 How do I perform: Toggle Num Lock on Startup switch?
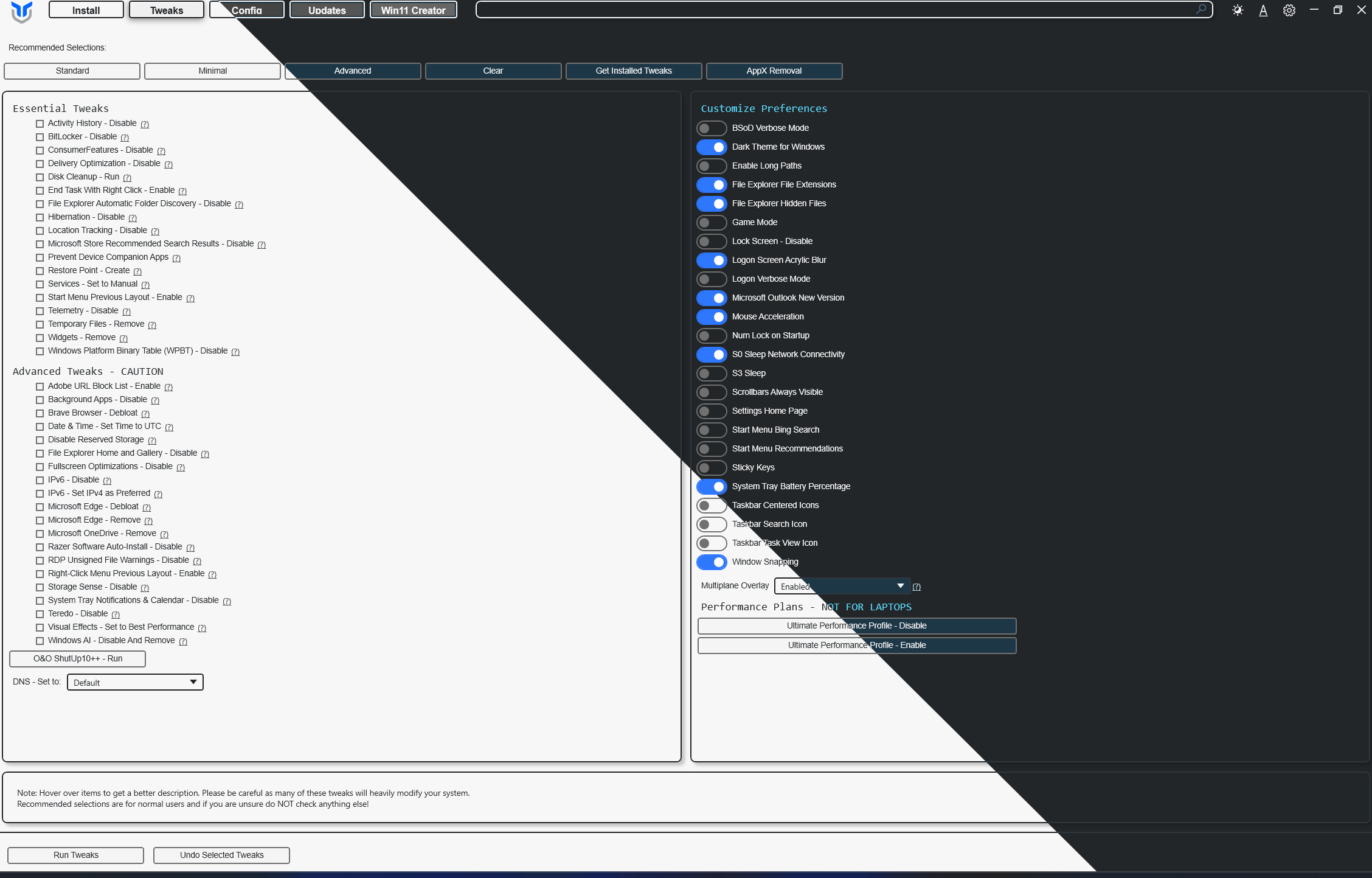point(712,336)
